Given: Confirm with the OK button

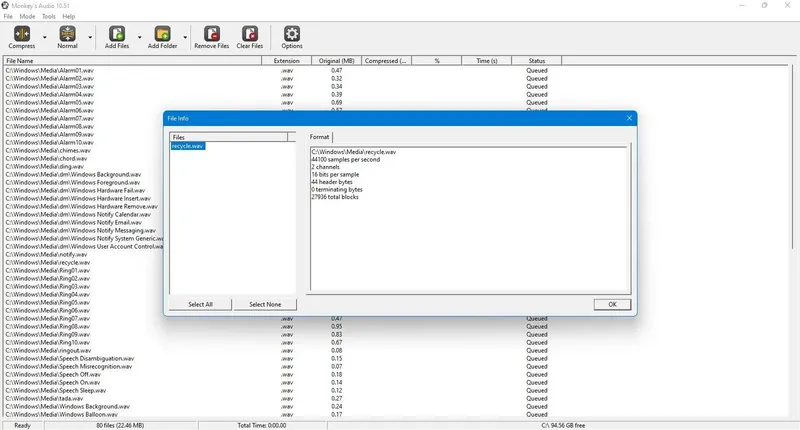Looking at the screenshot, I should click(612, 305).
